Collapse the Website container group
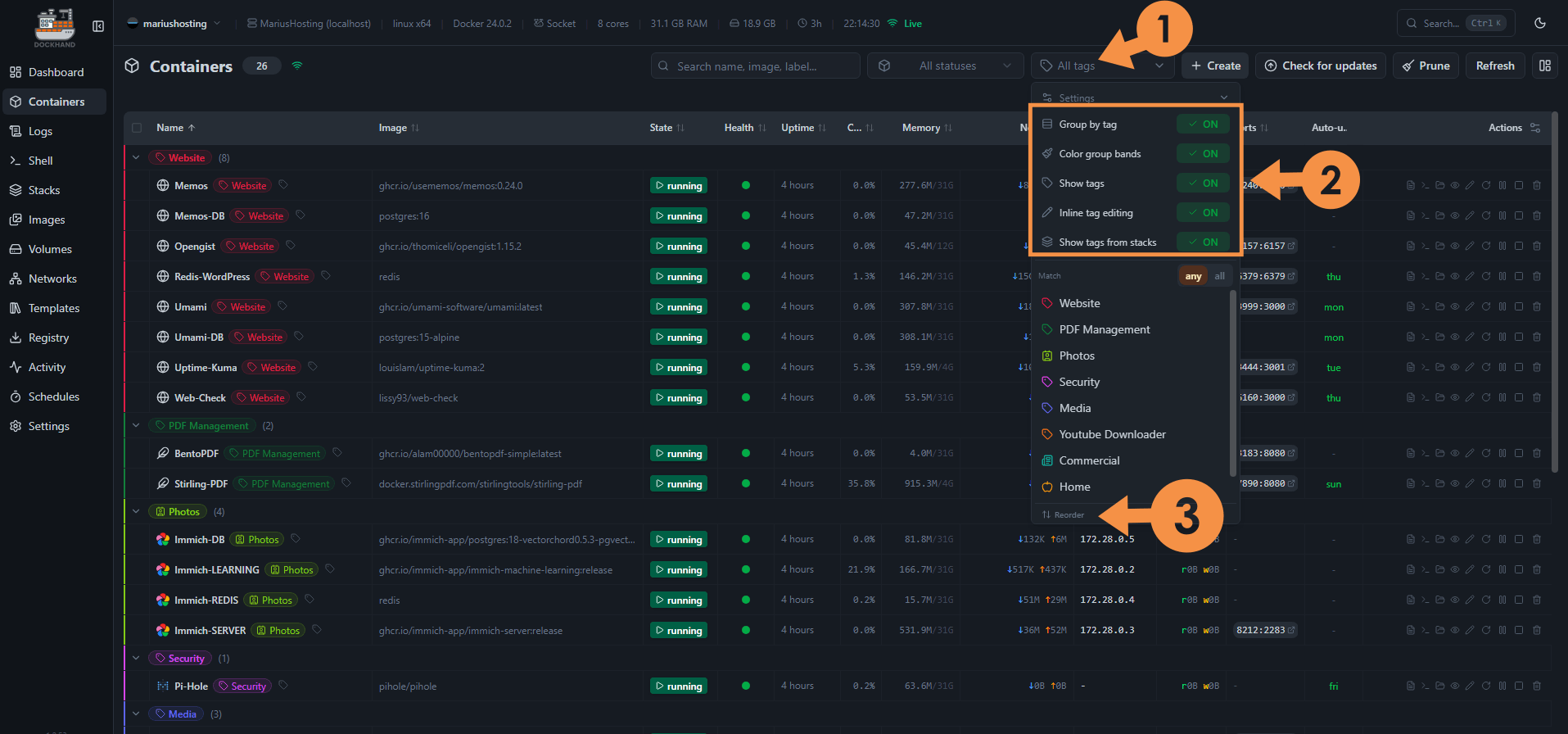This screenshot has width=1568, height=734. (136, 157)
